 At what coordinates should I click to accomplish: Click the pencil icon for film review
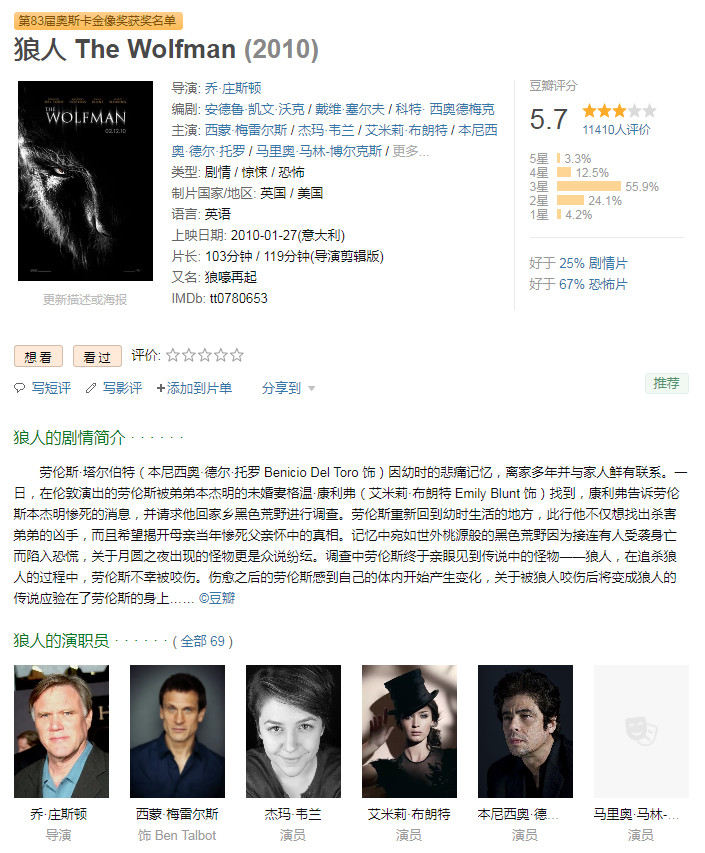[x=91, y=388]
